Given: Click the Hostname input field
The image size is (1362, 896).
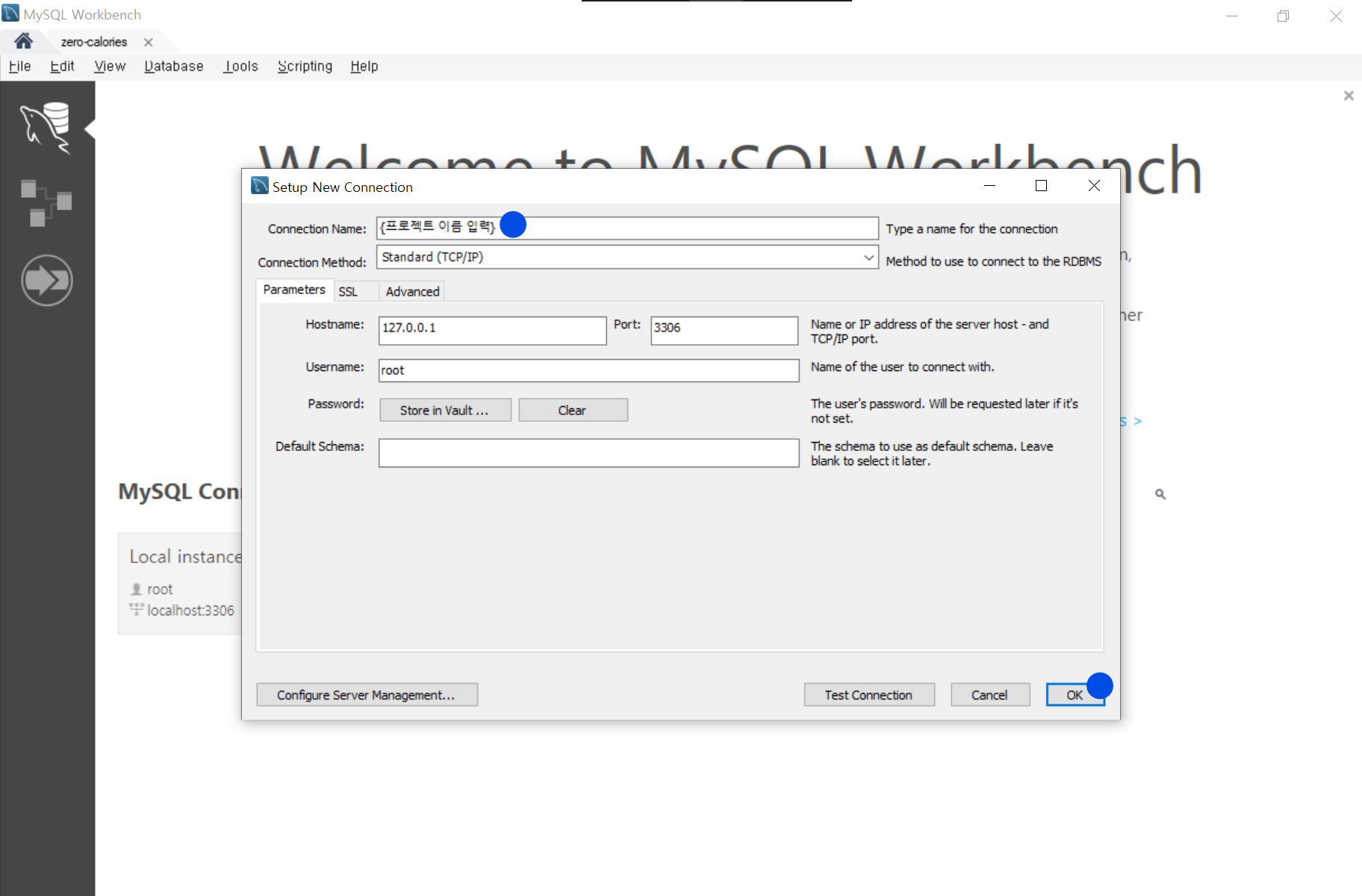Looking at the screenshot, I should 492,330.
